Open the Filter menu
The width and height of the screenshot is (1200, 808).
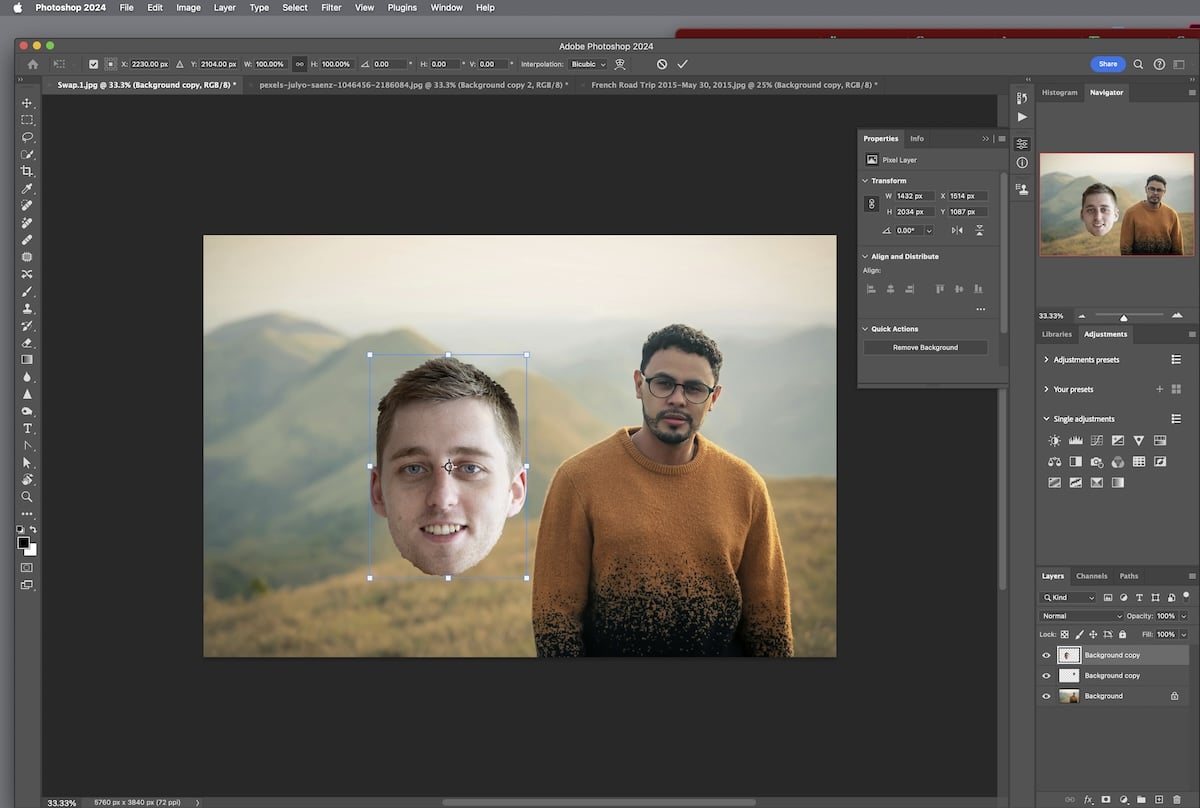331,7
